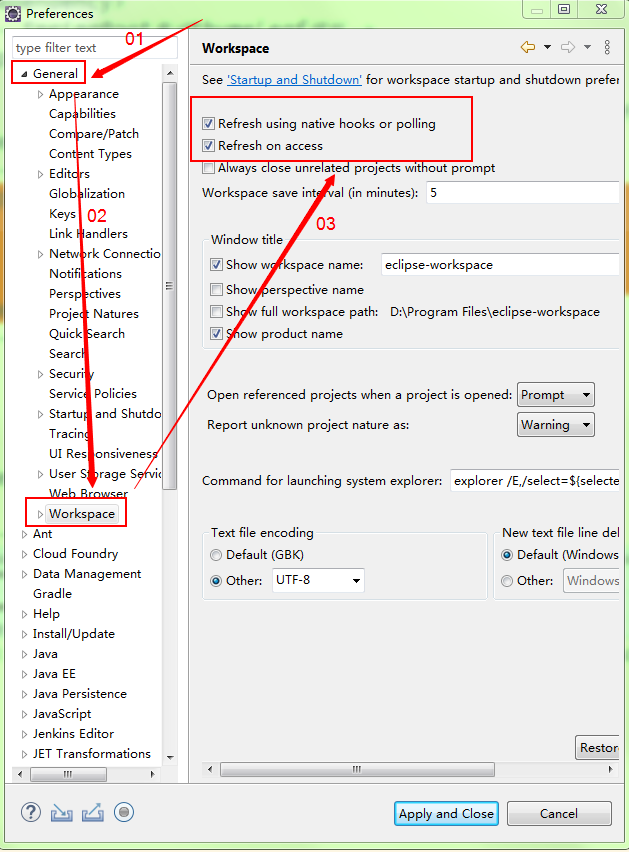This screenshot has width=629, height=852.
Task: Expand the Appearance tree node
Action: 40,95
